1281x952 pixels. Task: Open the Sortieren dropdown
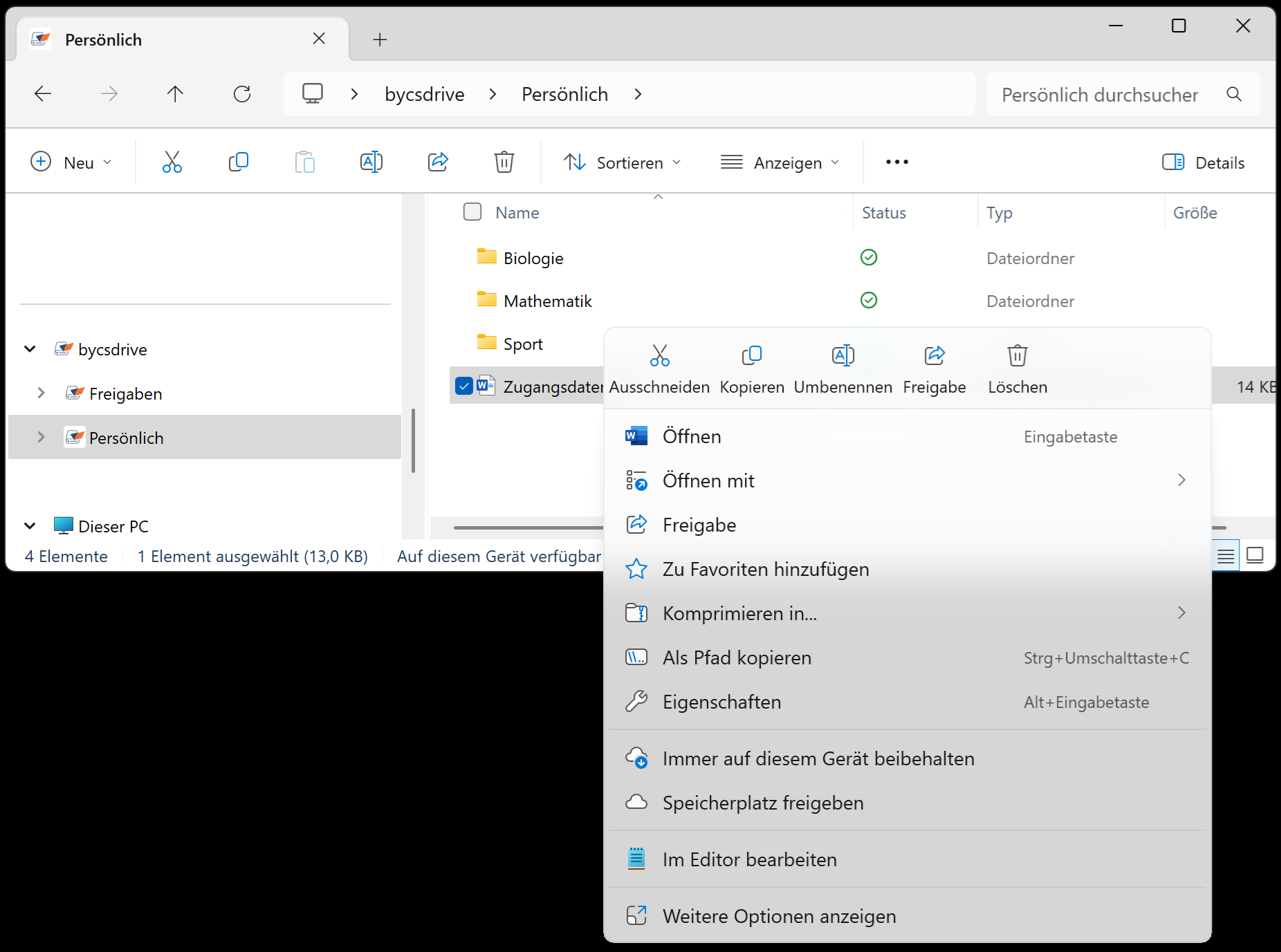coord(622,162)
